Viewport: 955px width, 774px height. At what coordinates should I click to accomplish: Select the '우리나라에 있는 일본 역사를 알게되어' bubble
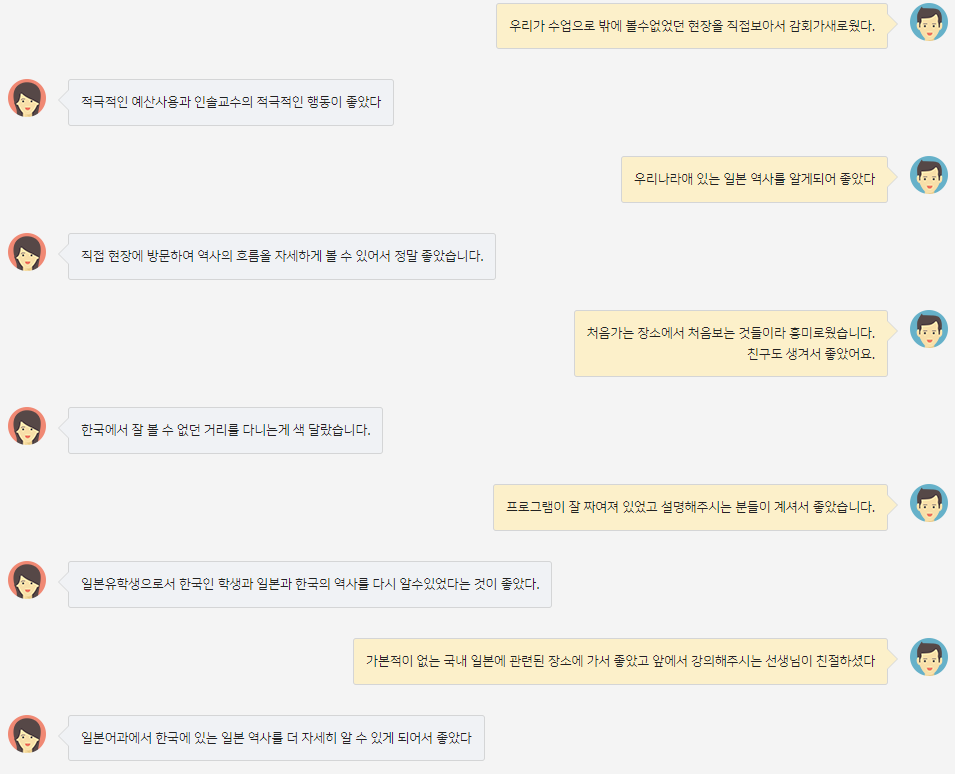click(x=754, y=180)
